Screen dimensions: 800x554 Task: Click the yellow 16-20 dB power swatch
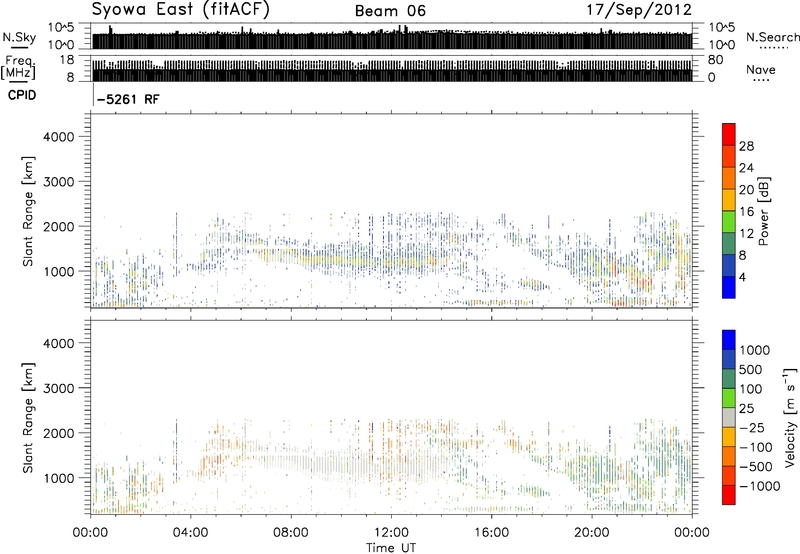tap(729, 200)
